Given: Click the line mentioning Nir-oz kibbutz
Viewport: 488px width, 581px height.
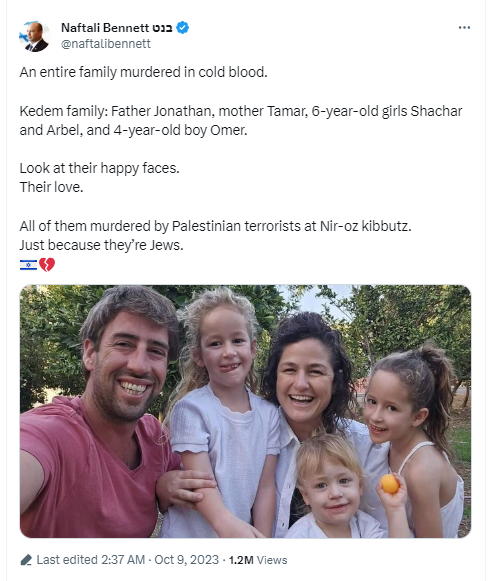Looking at the screenshot, I should 215,226.
